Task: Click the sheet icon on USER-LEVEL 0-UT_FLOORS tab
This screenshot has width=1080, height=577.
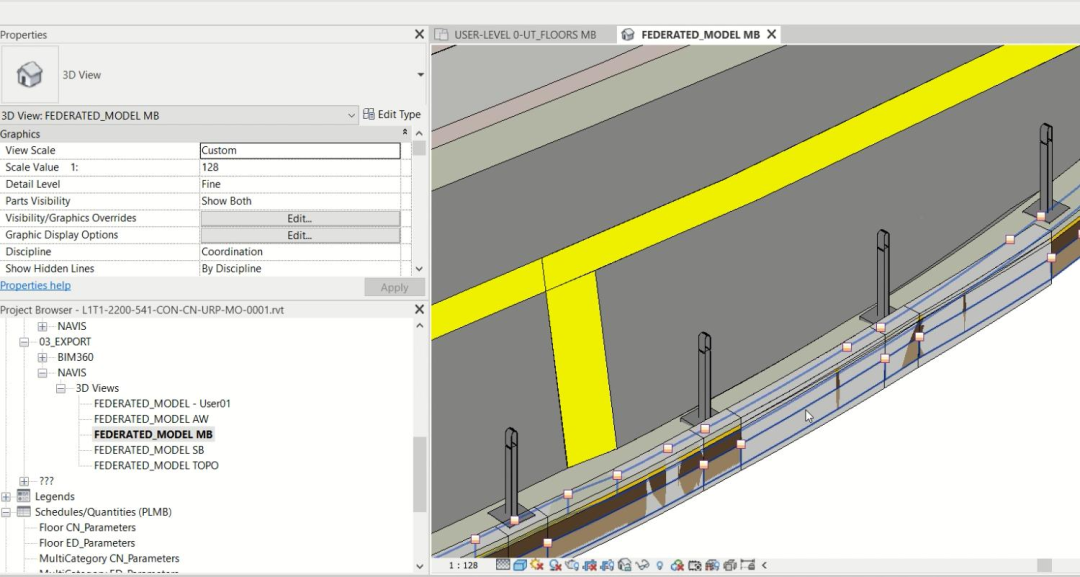Action: click(442, 34)
